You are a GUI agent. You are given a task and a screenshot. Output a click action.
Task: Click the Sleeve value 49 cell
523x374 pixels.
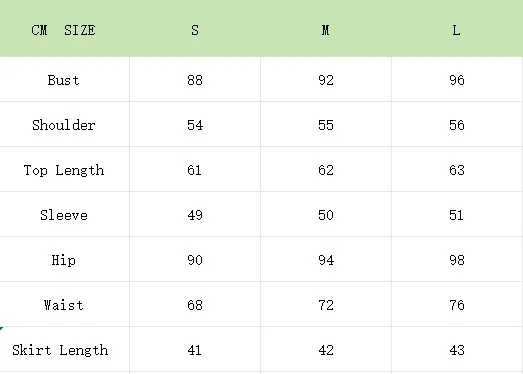195,214
